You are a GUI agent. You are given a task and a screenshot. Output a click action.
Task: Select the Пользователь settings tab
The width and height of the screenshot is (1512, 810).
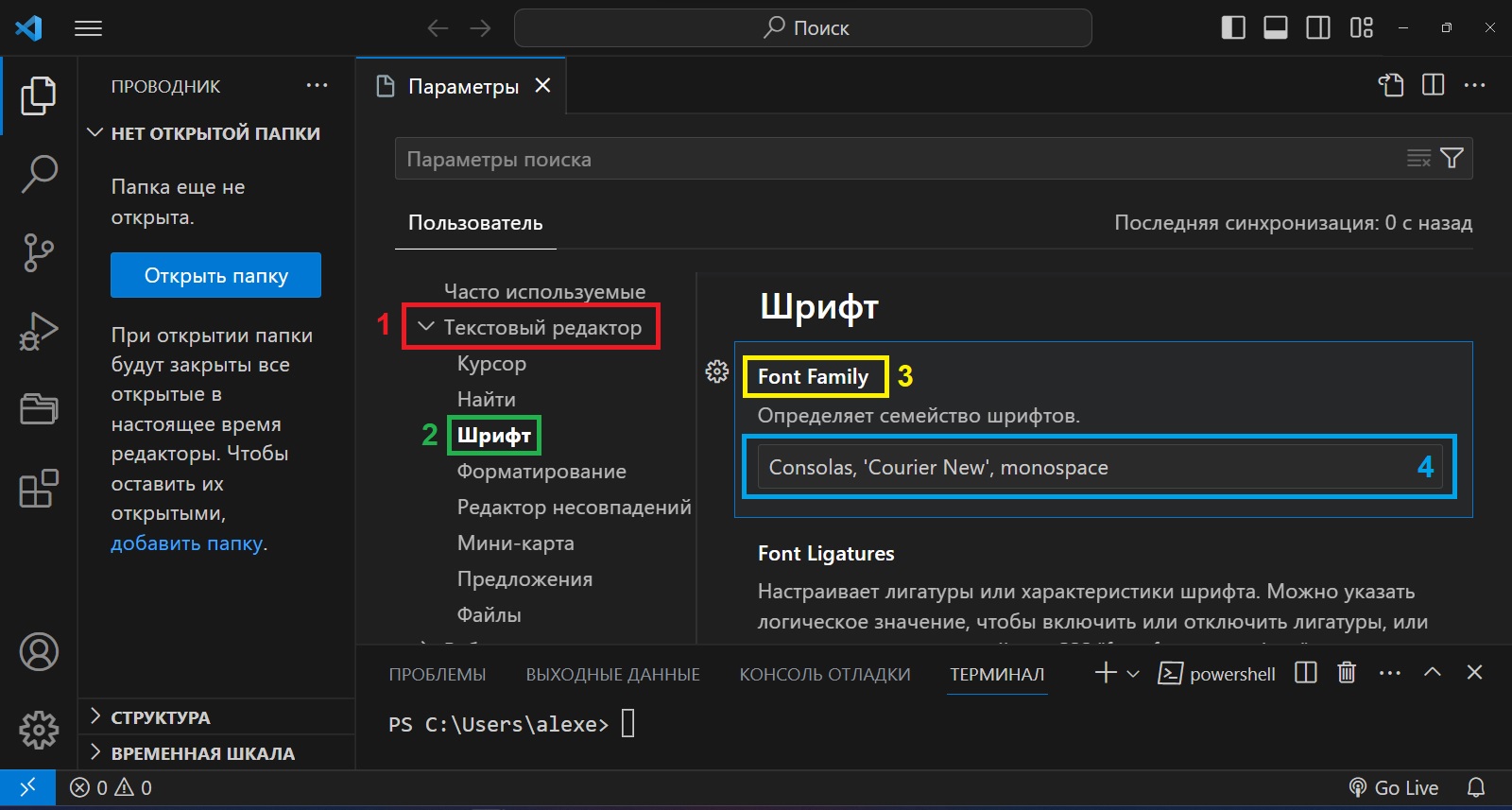(475, 223)
